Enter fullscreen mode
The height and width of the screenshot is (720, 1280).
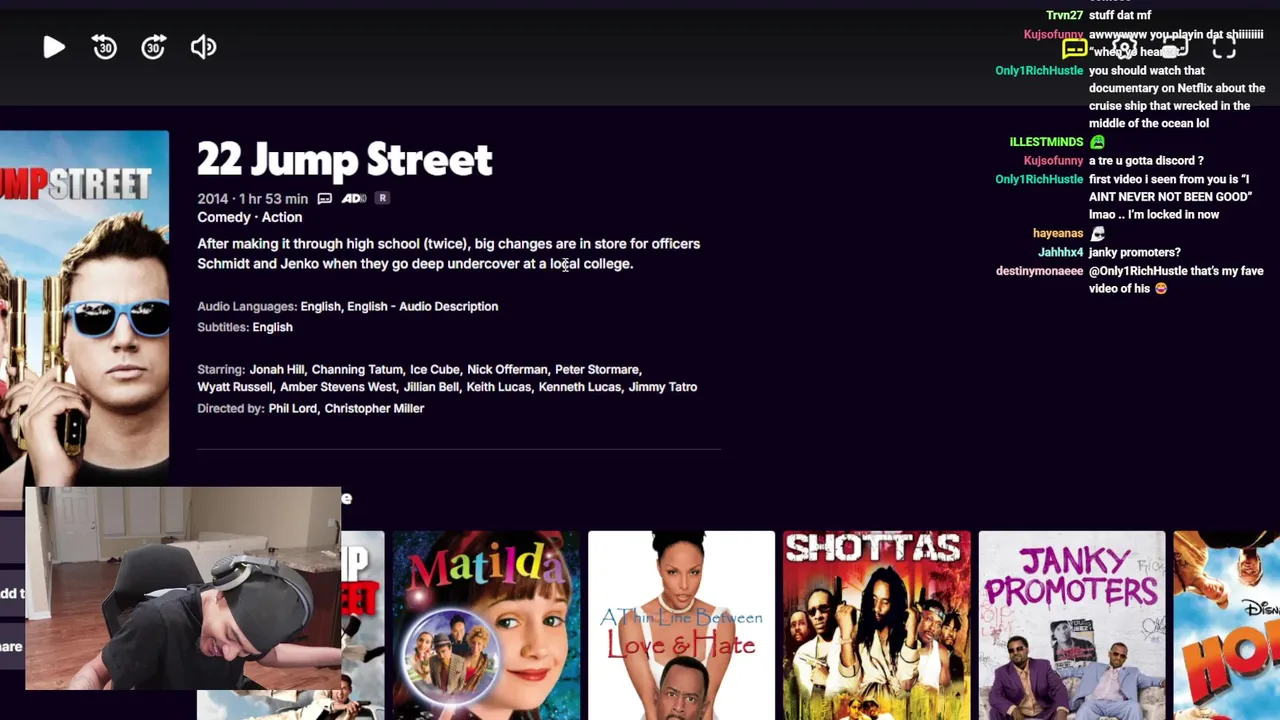click(x=1224, y=49)
